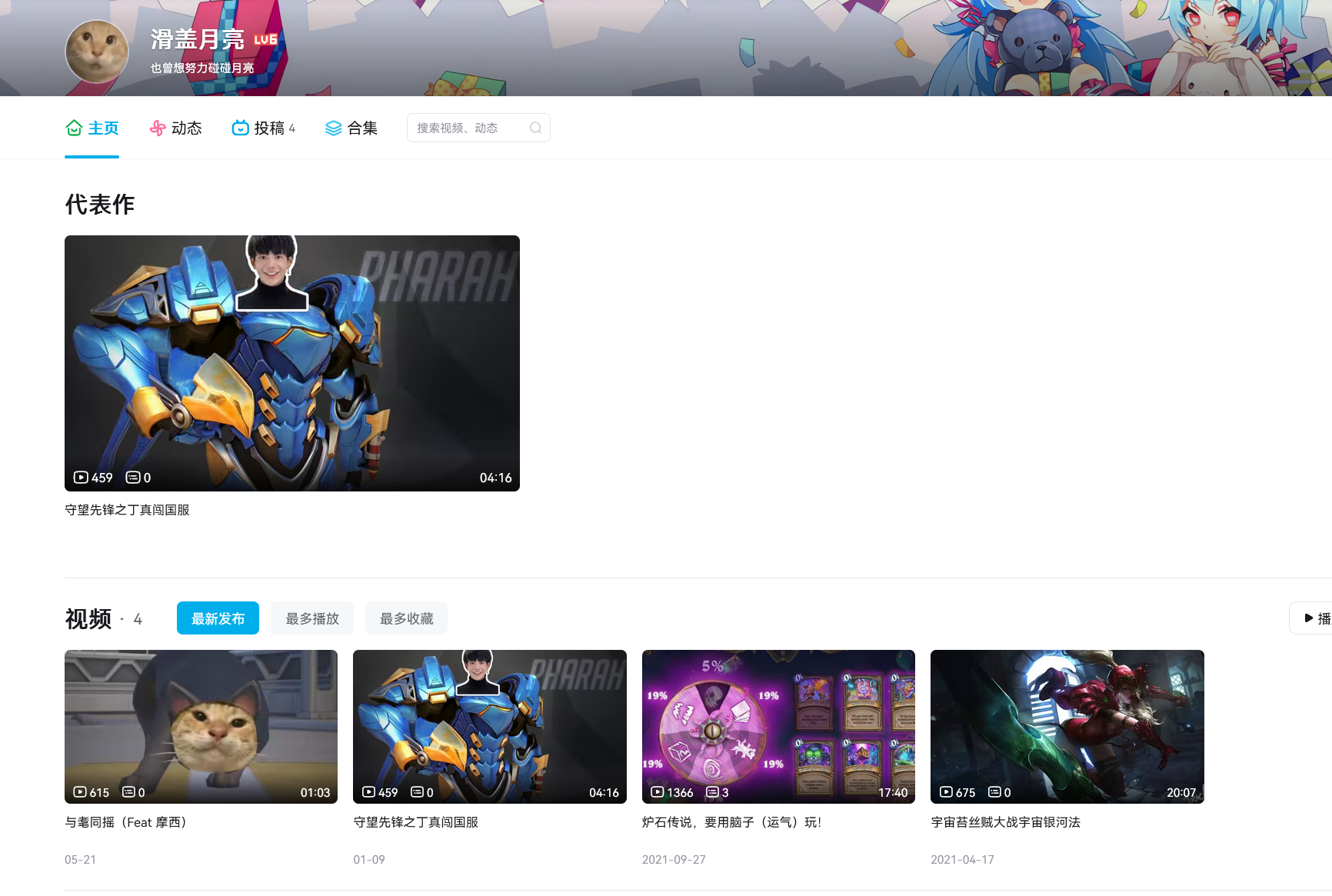The height and width of the screenshot is (896, 1332).
Task: Switch to the 合集 collections tab
Action: (351, 128)
